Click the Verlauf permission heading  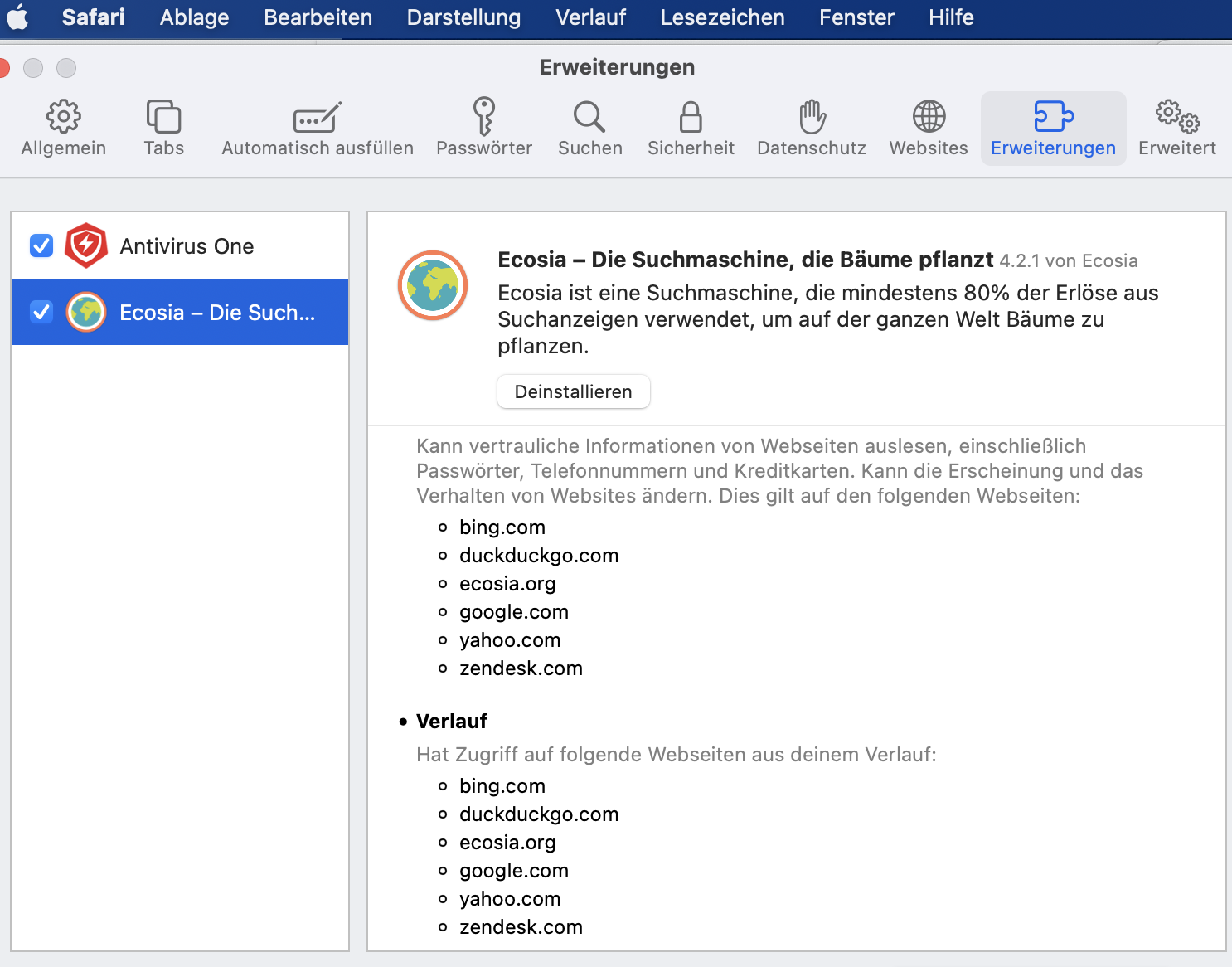click(x=452, y=722)
